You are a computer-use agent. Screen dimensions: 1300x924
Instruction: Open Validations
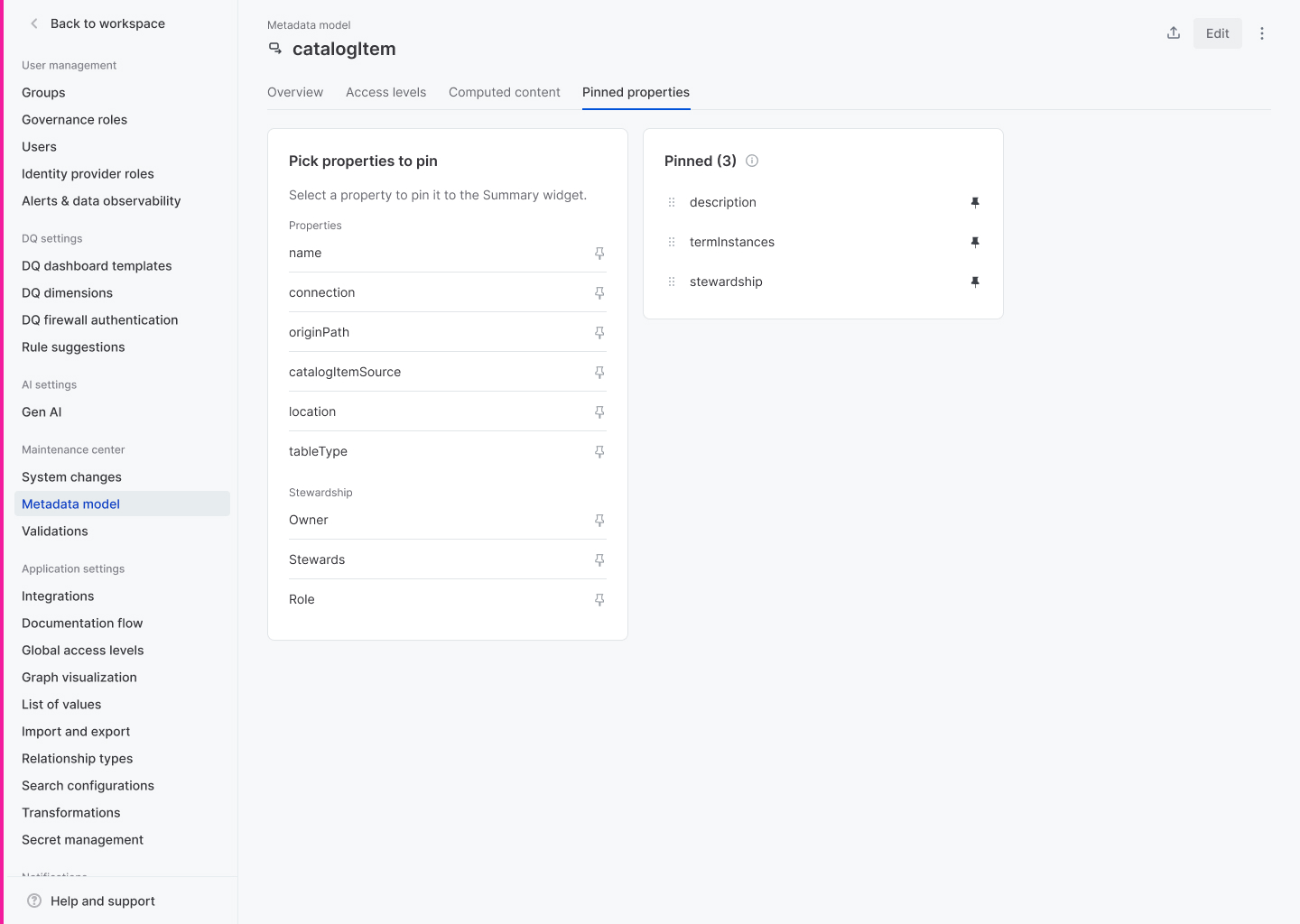tap(55, 531)
